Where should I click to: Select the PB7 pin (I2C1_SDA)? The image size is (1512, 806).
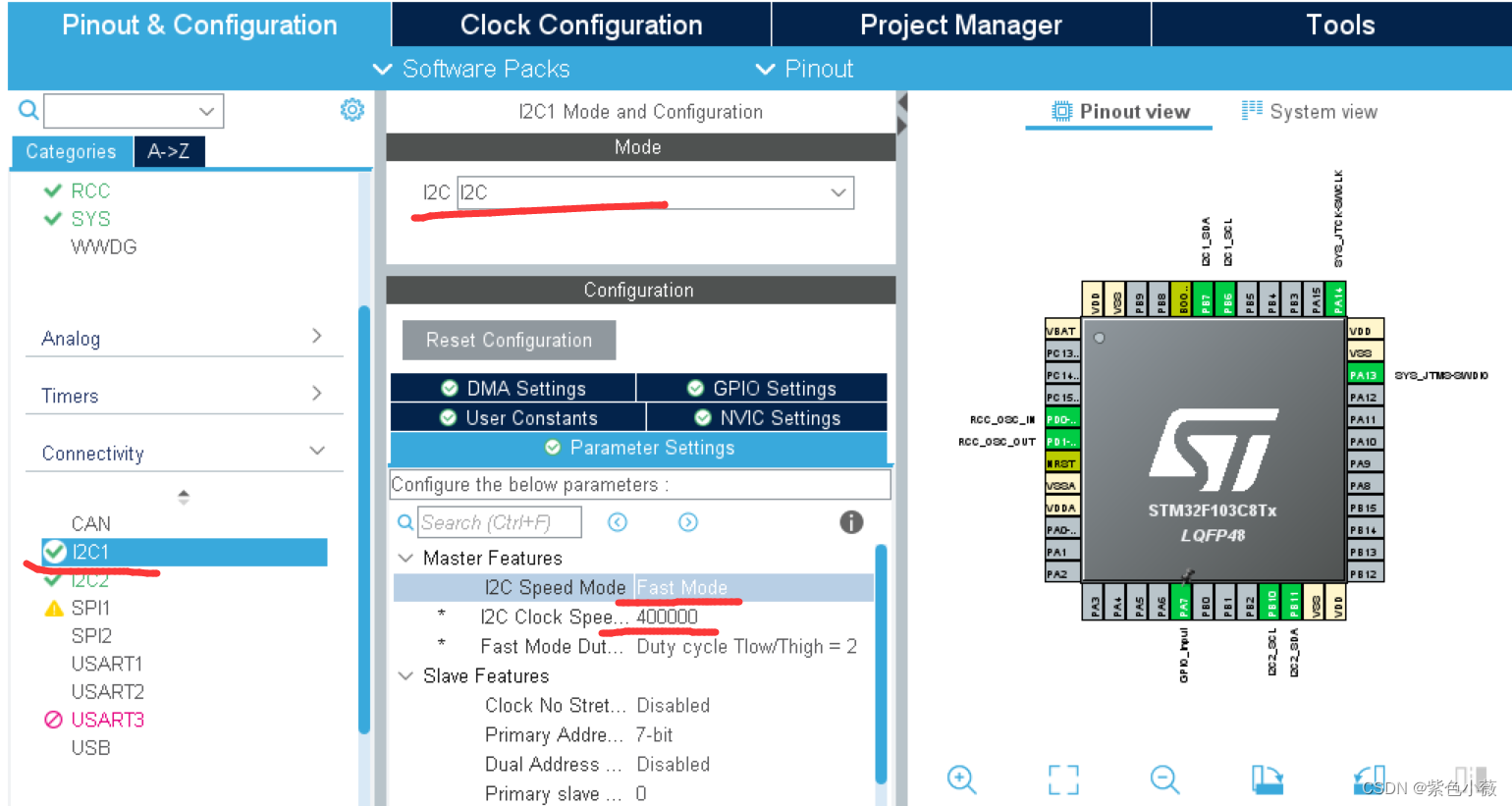(x=1205, y=299)
